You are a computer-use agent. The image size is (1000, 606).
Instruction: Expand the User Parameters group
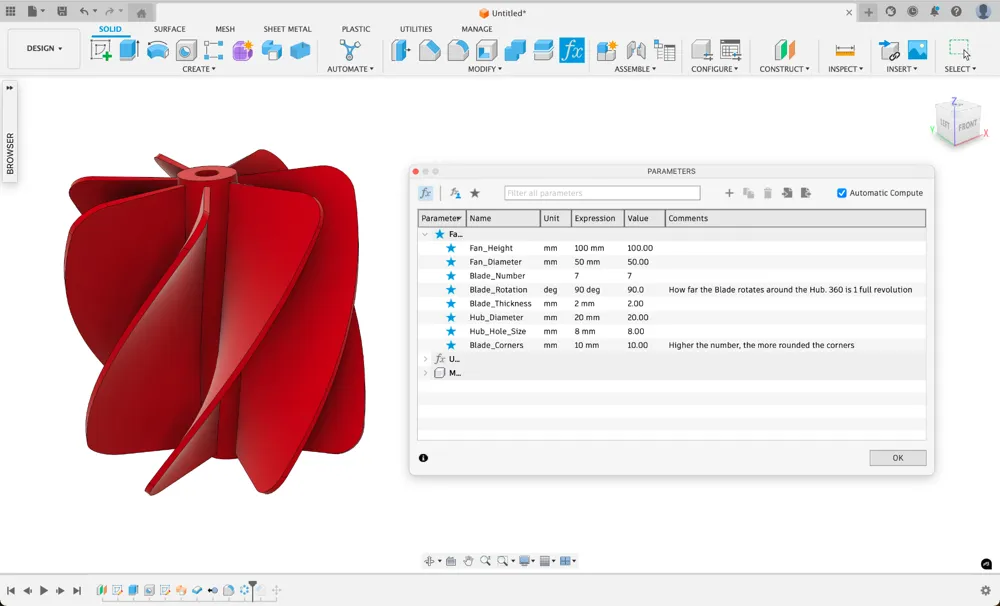(426, 358)
